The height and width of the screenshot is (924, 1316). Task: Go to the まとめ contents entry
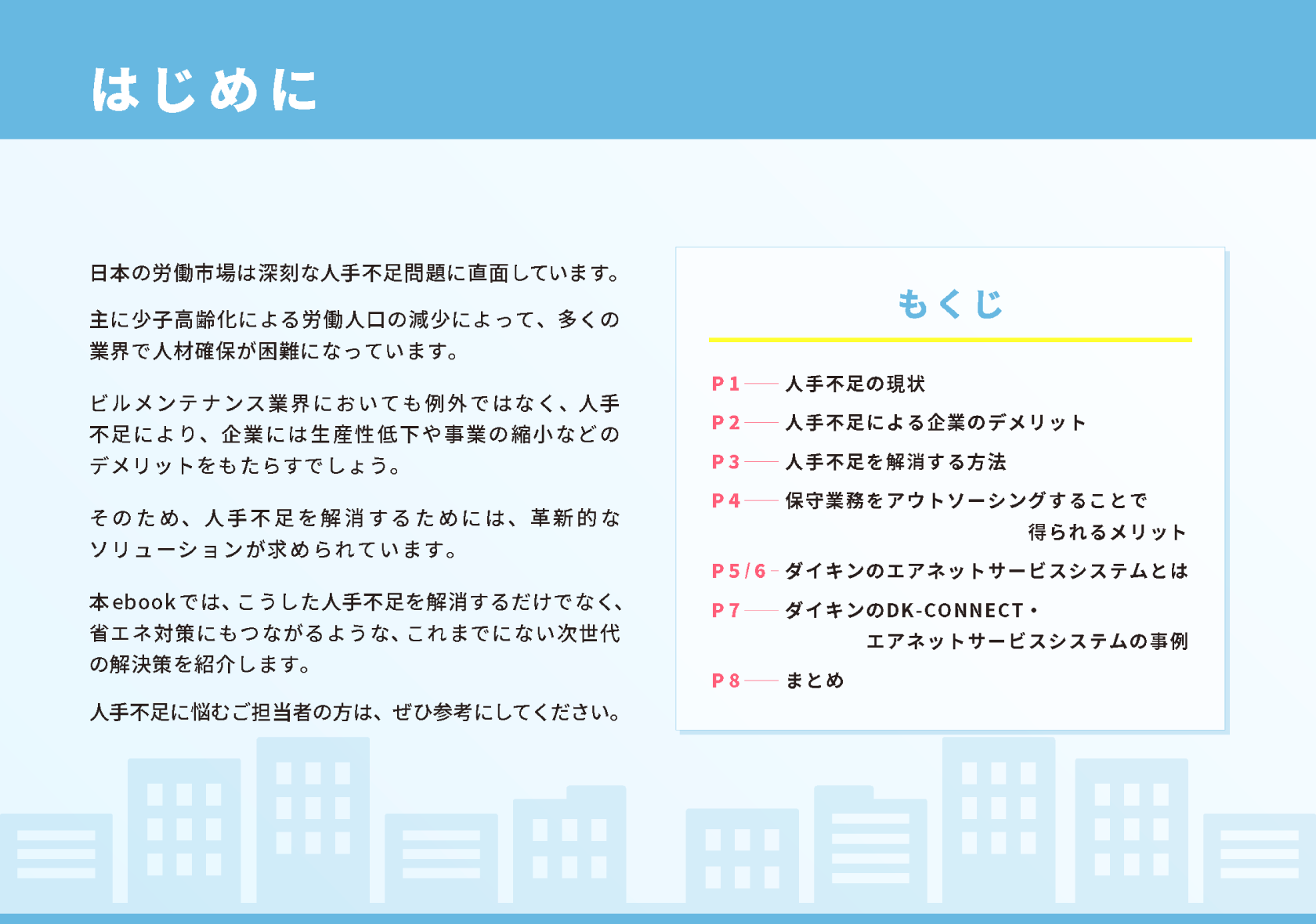(815, 680)
